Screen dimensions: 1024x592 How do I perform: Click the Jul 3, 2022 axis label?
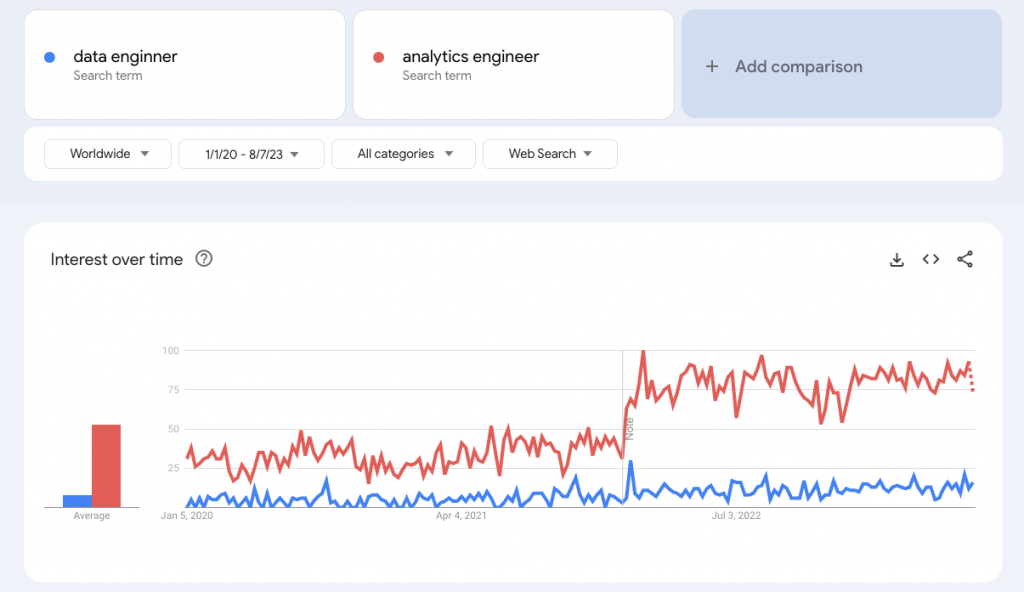click(736, 516)
